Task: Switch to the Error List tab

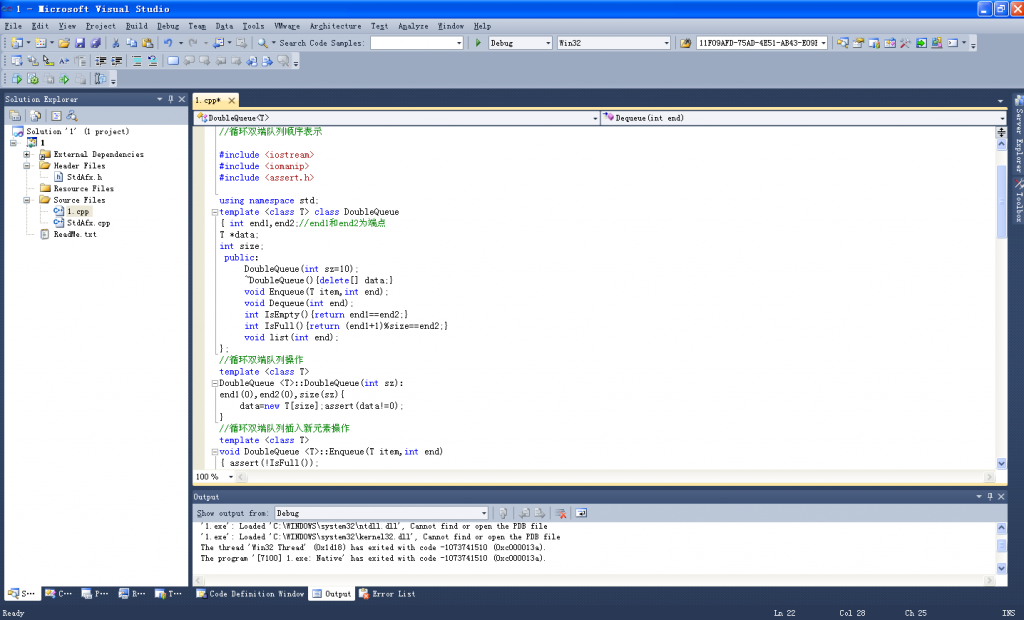Action: coord(387,594)
